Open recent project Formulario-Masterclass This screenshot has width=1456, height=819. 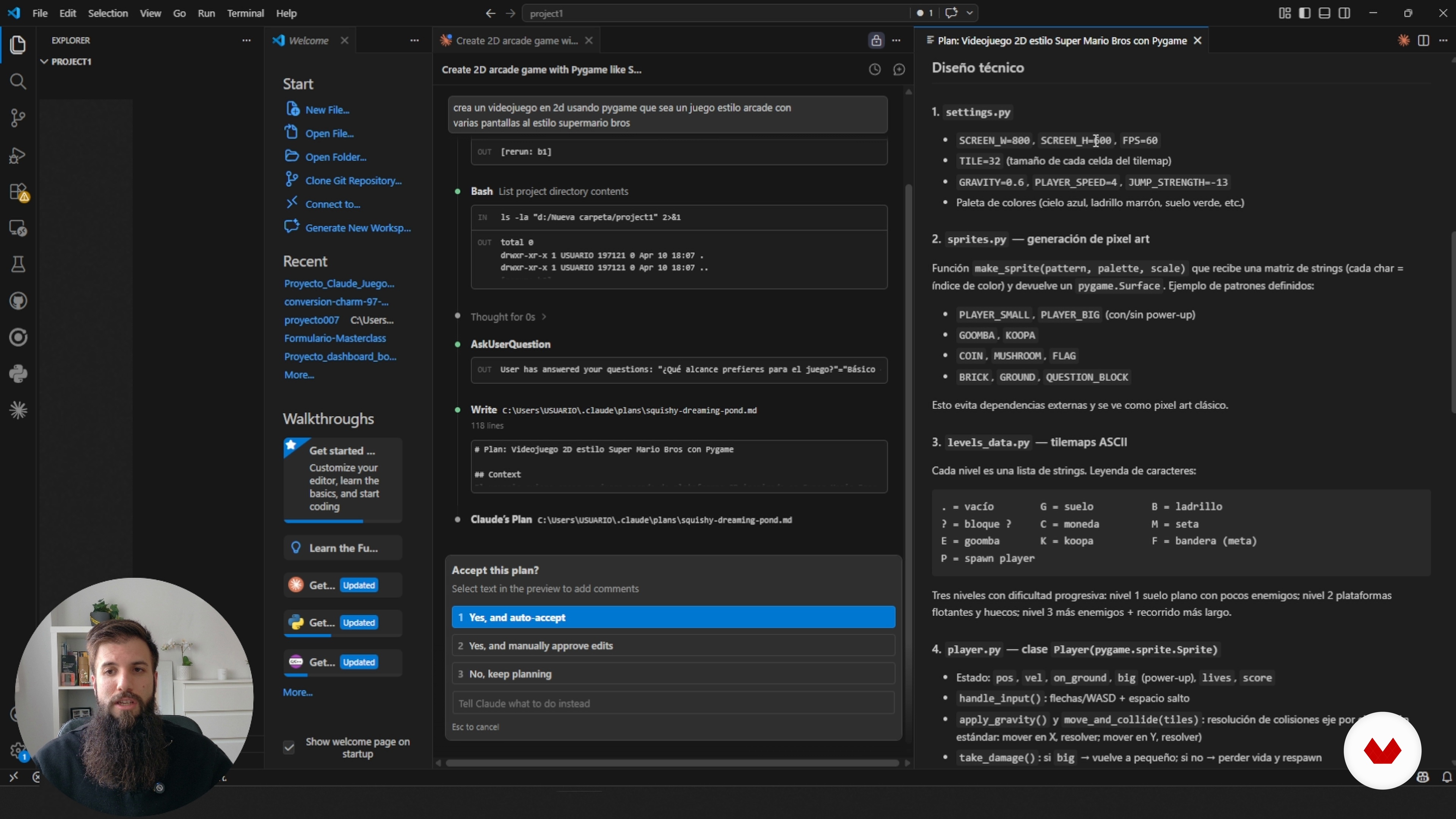pos(335,338)
